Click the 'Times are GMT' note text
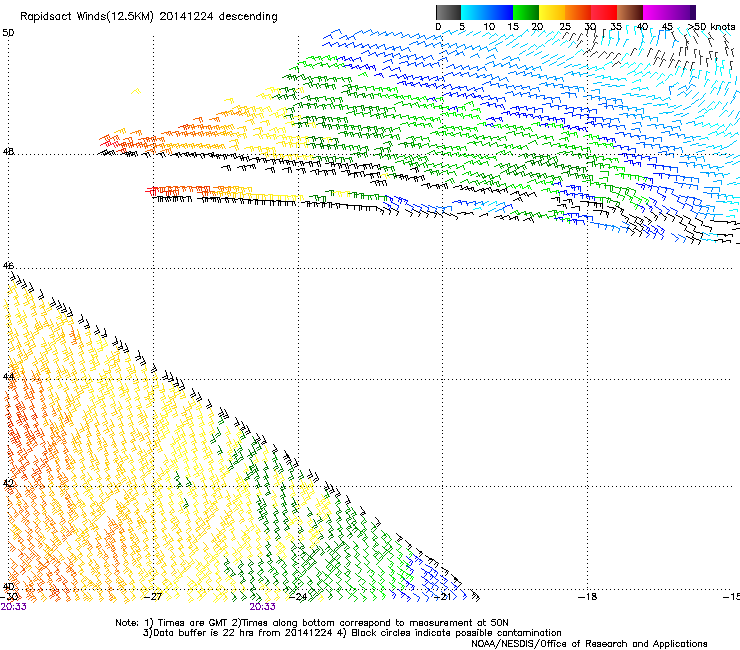The height and width of the screenshot is (650, 740). tap(192, 623)
